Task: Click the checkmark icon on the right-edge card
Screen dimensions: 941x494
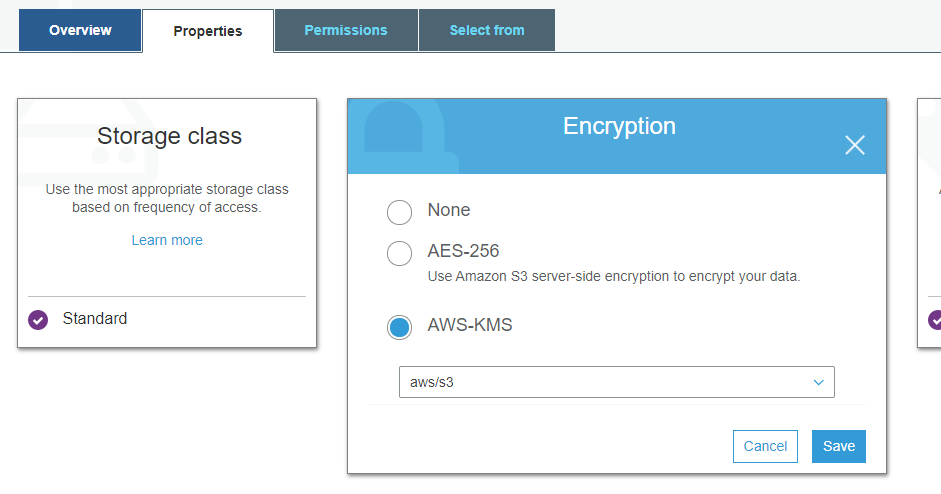Action: click(x=936, y=320)
